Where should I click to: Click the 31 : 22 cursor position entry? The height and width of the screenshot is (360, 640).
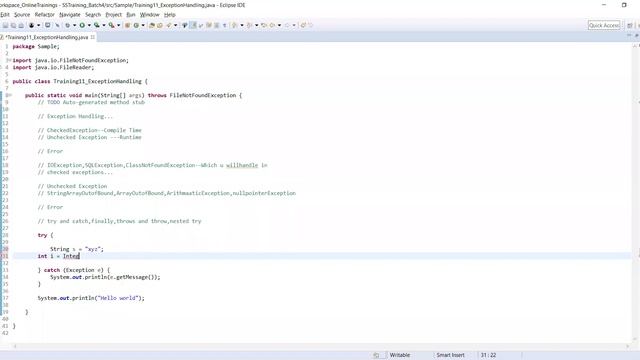488,355
